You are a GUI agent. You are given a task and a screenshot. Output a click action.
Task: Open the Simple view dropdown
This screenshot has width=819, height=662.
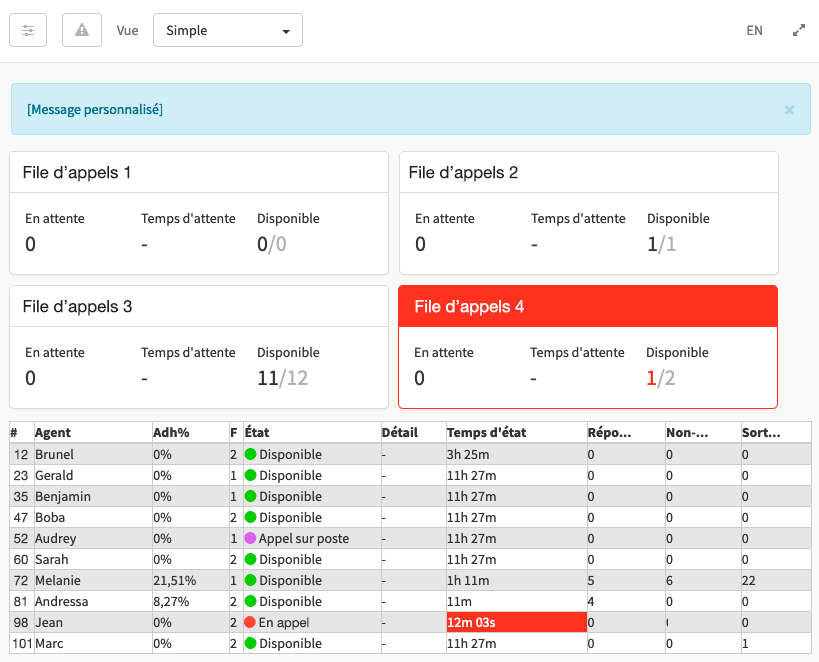pos(227,30)
